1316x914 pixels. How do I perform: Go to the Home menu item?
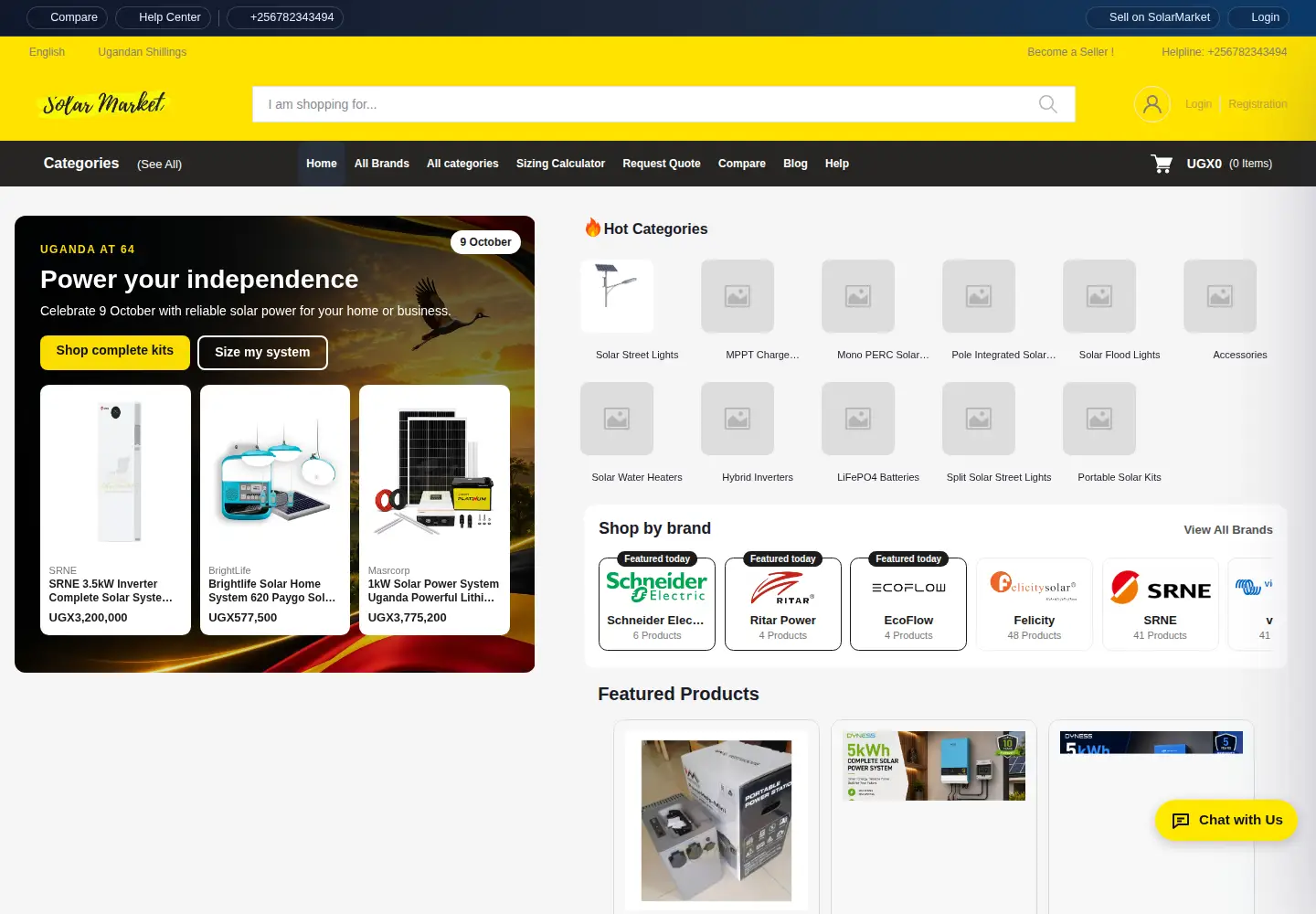click(x=322, y=164)
